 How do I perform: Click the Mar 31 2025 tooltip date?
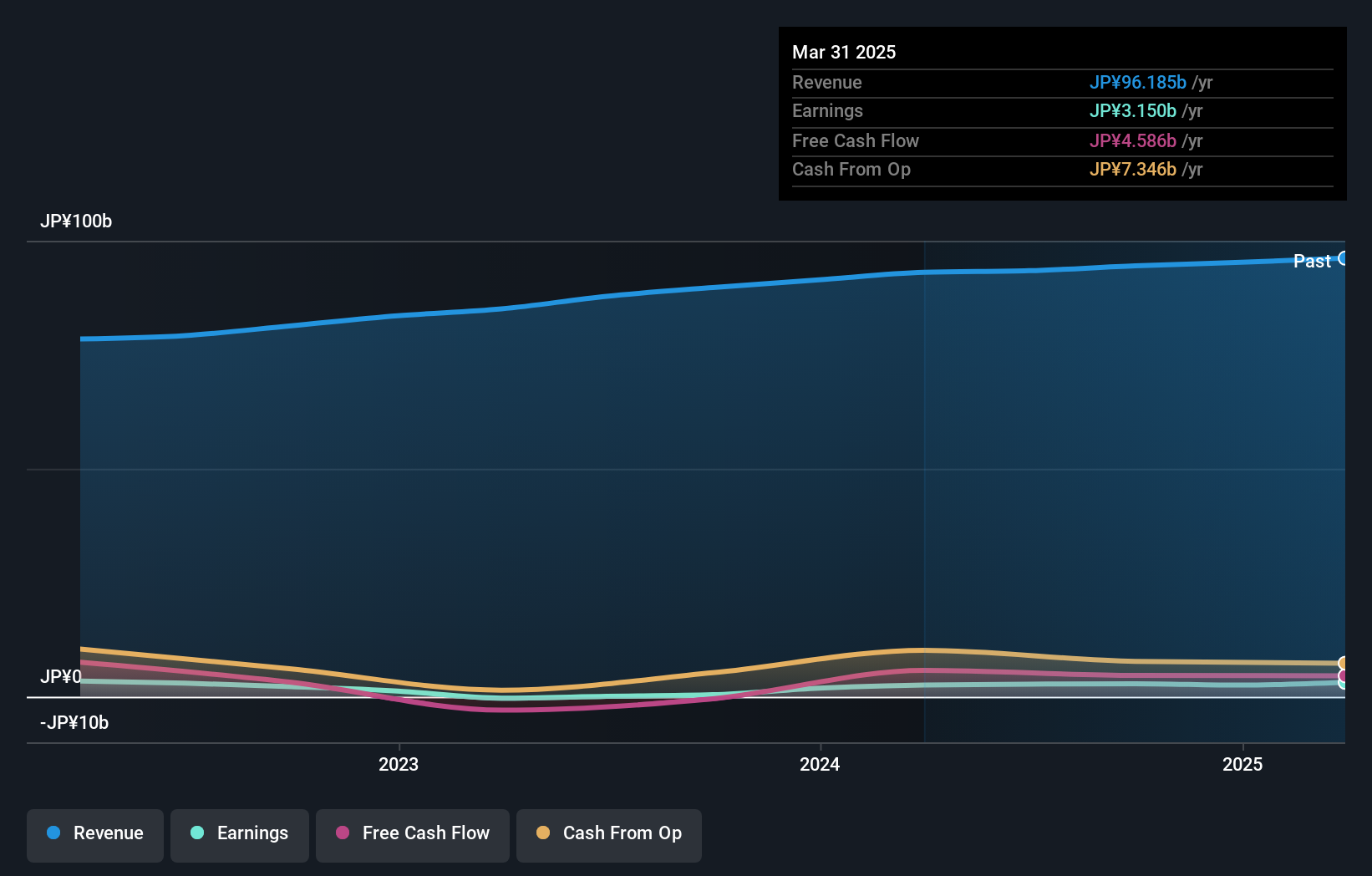pyautogui.click(x=844, y=52)
